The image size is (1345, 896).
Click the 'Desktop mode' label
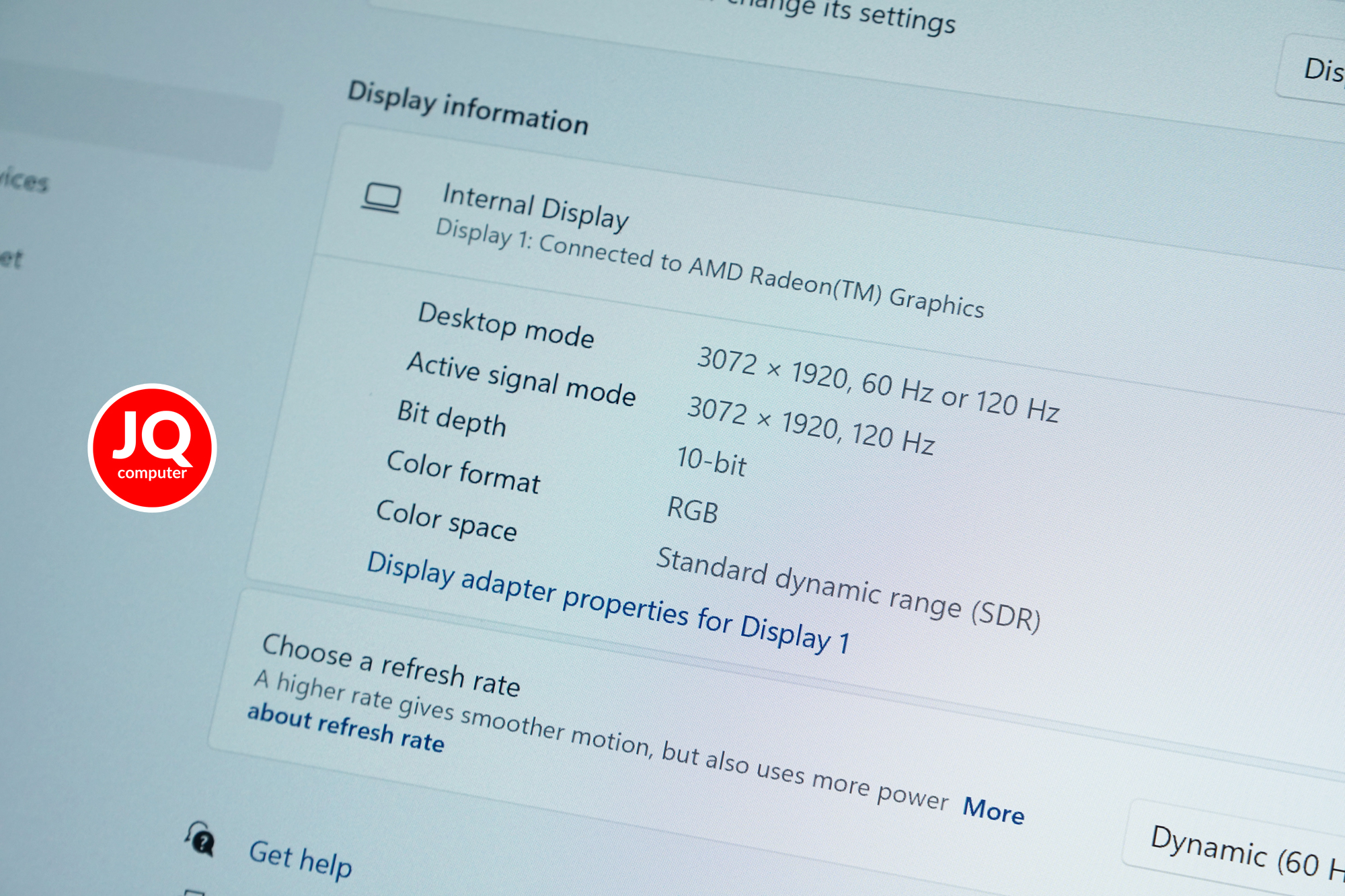pos(506,325)
